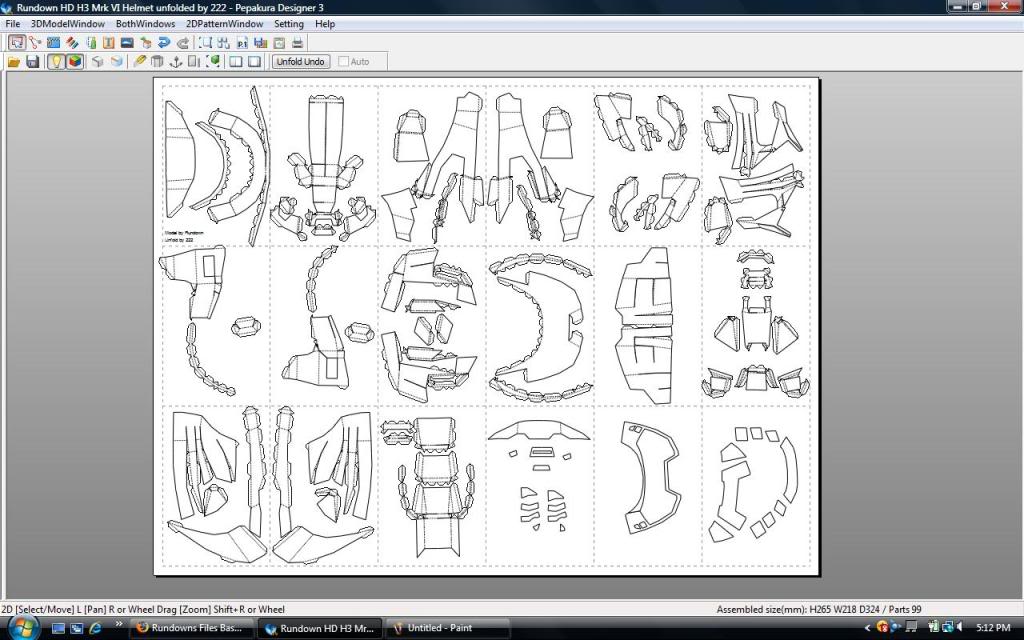Open the 3DModelWindow menu

(68, 24)
